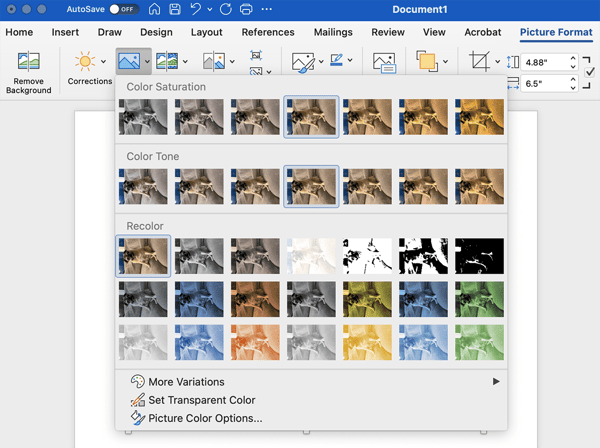Click the Home icon in title bar

coord(154,9)
